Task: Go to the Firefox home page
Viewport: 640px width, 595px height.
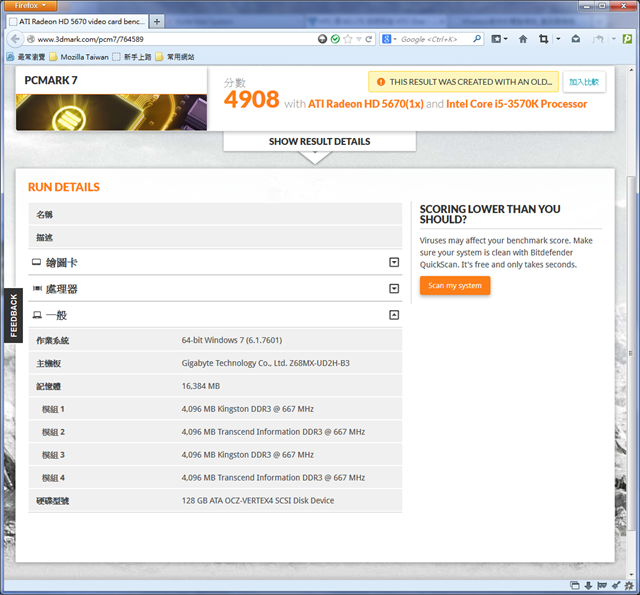Action: coord(523,39)
